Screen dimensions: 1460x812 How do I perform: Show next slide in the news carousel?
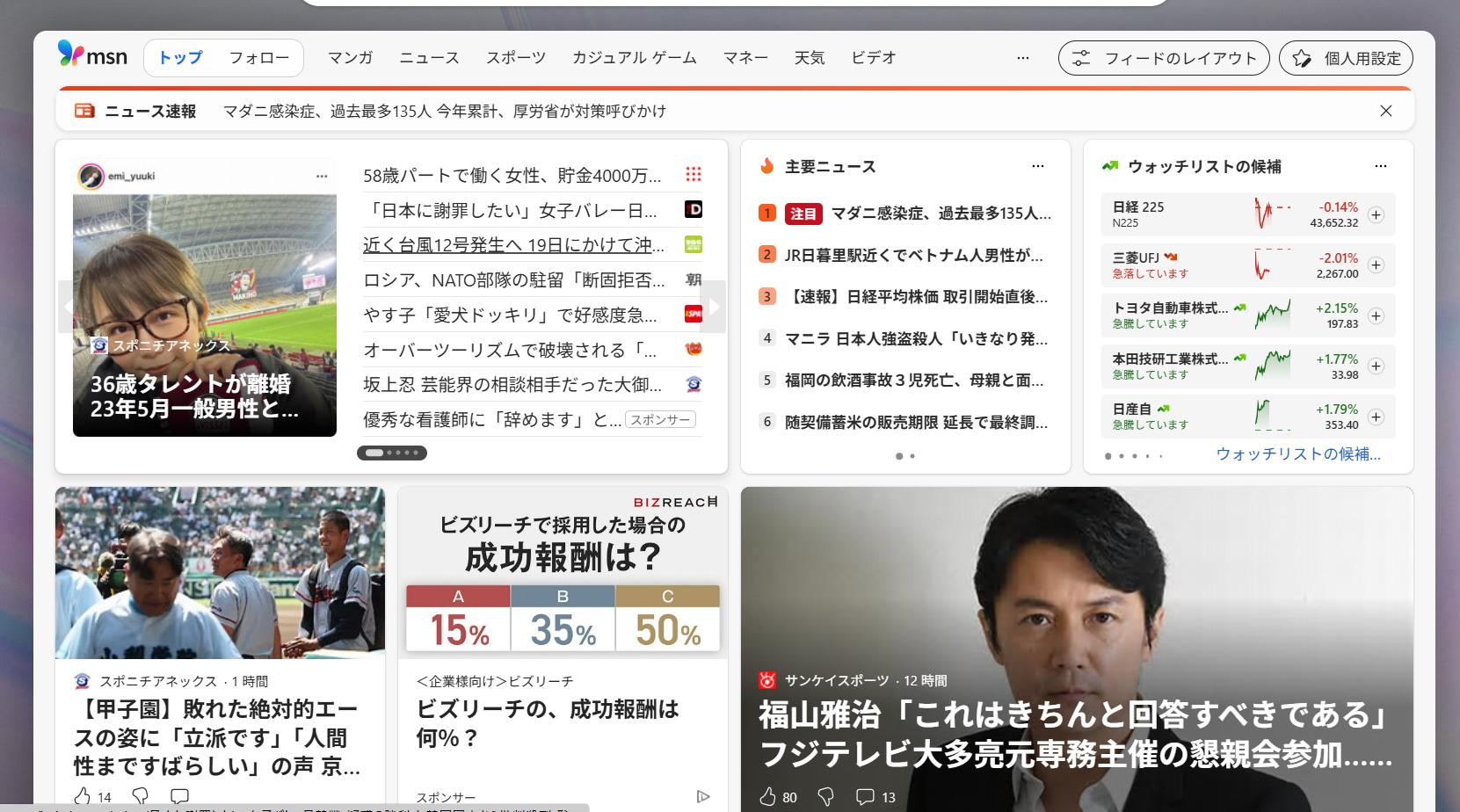714,307
